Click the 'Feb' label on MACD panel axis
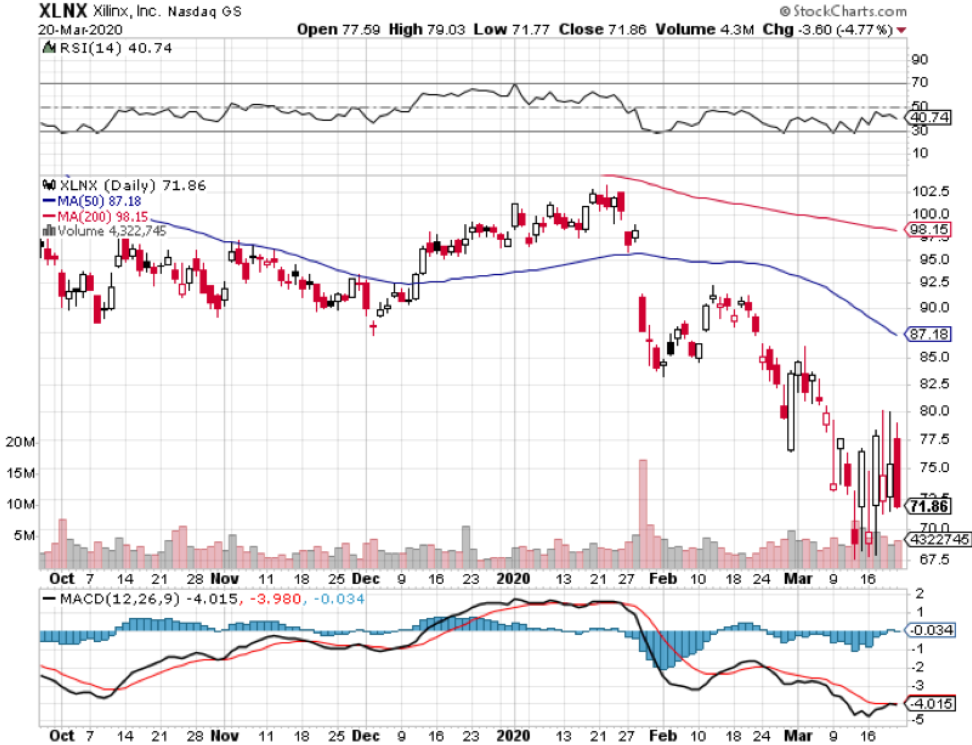The image size is (972, 745). tap(663, 736)
